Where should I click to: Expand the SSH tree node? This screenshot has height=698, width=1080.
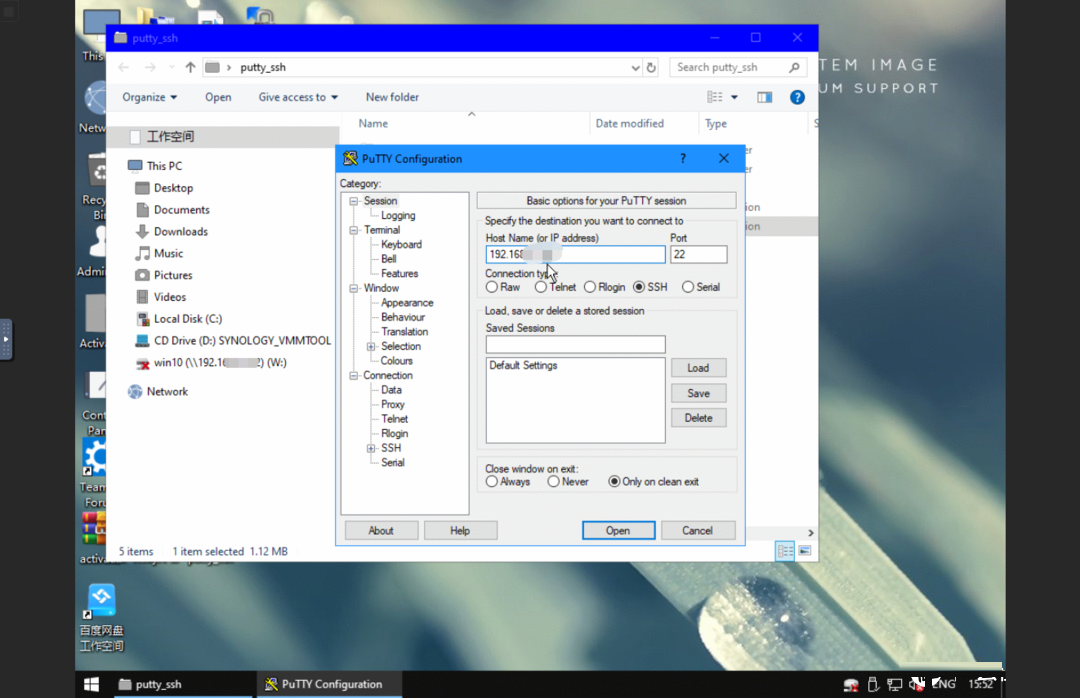371,449
